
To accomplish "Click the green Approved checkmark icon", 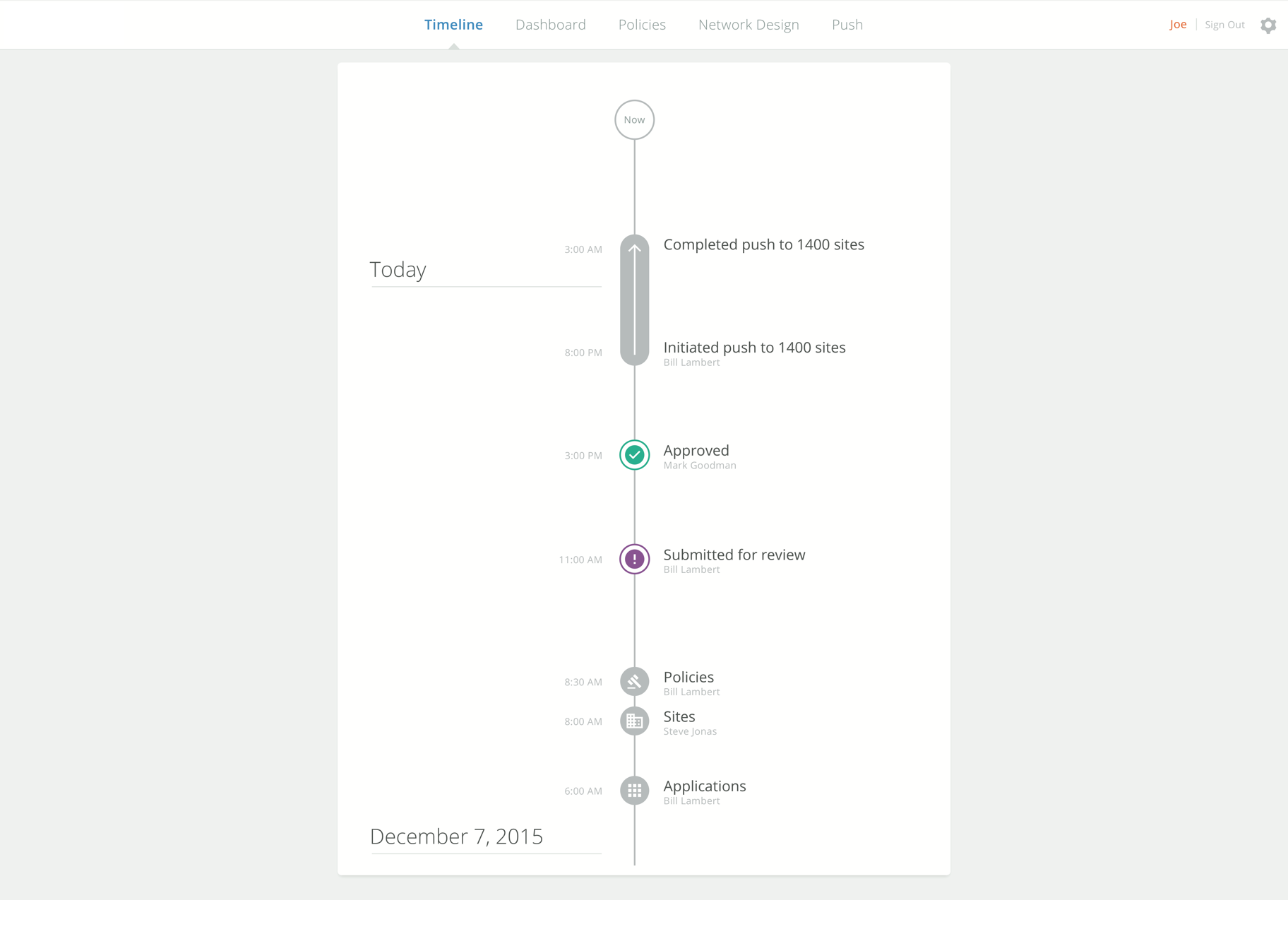I will coord(634,455).
